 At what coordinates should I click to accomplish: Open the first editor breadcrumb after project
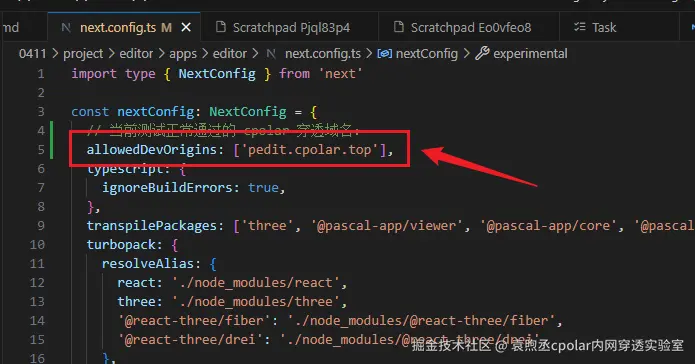pos(136,54)
